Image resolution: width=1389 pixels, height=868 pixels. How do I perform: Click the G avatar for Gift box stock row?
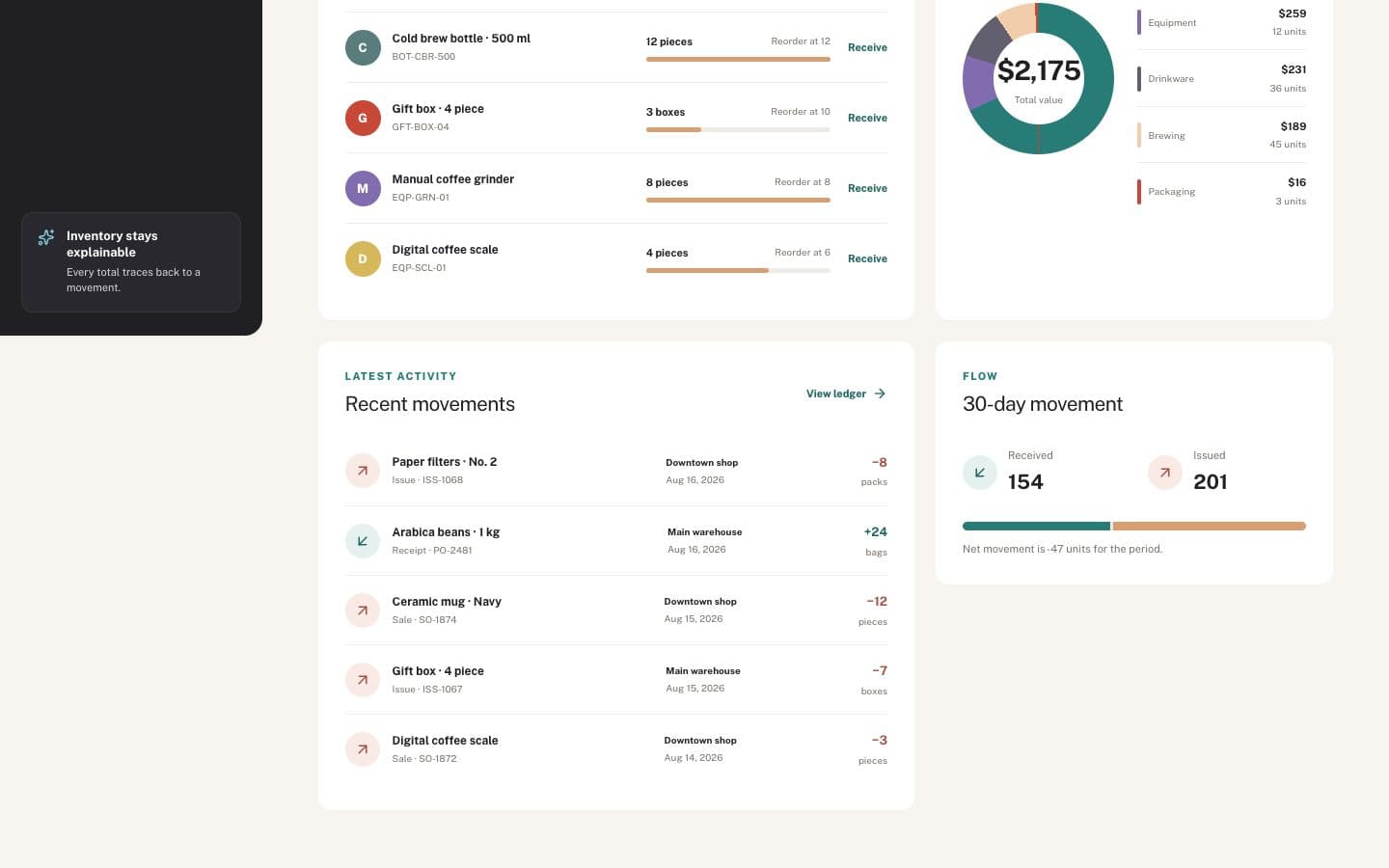363,118
